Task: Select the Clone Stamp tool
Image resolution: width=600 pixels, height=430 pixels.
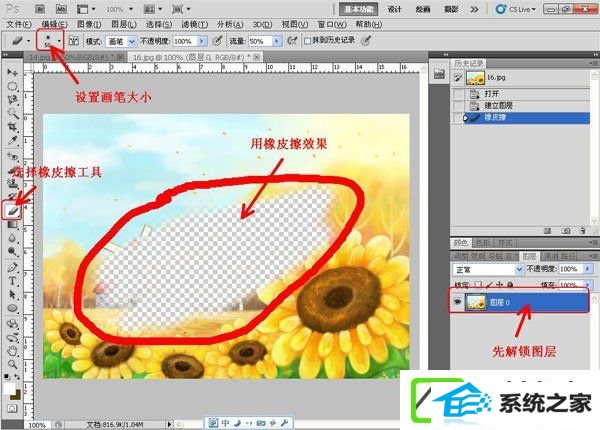Action: [x=12, y=183]
